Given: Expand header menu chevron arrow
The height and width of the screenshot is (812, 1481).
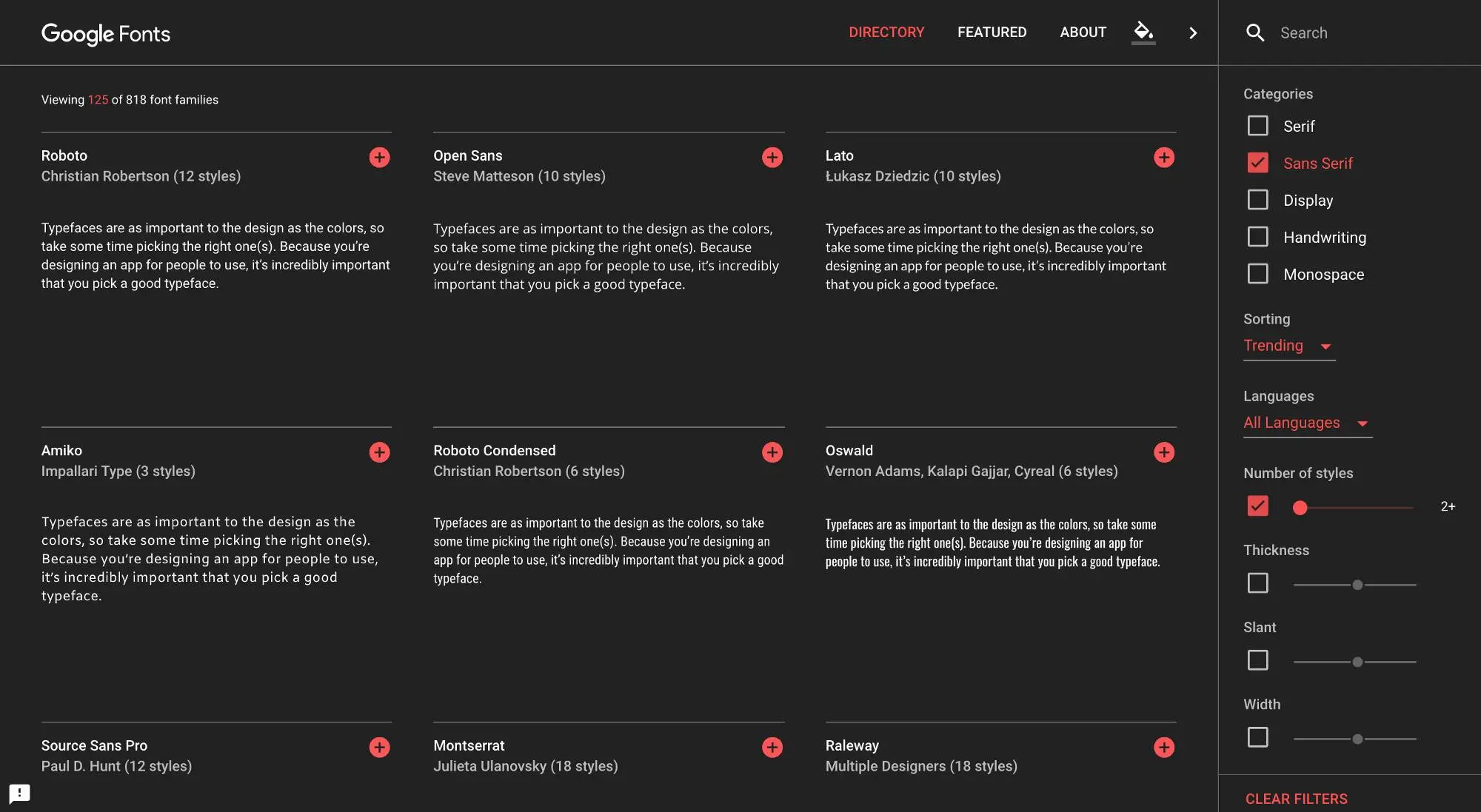Looking at the screenshot, I should coord(1192,33).
